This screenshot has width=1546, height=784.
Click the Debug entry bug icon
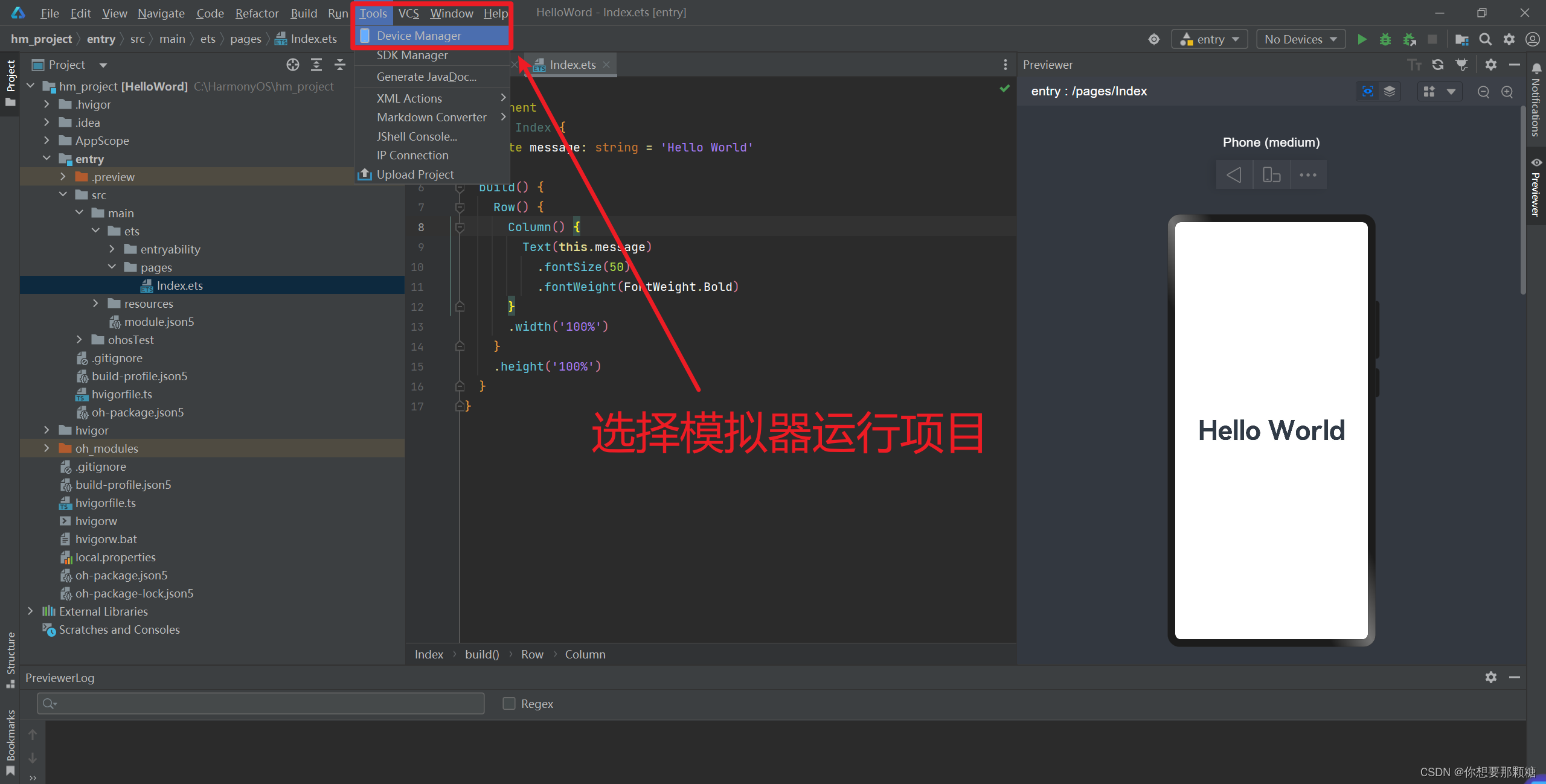[x=1385, y=39]
